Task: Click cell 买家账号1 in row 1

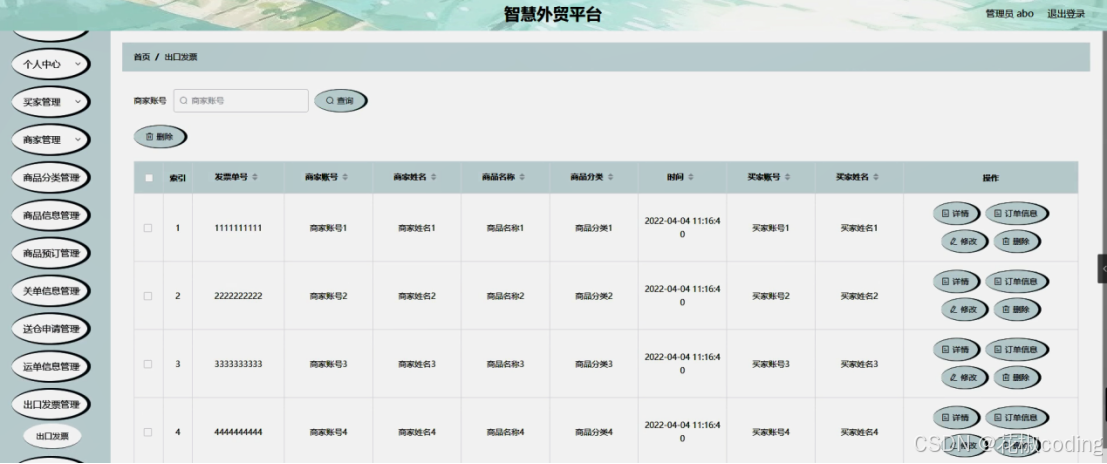Action: click(771, 228)
